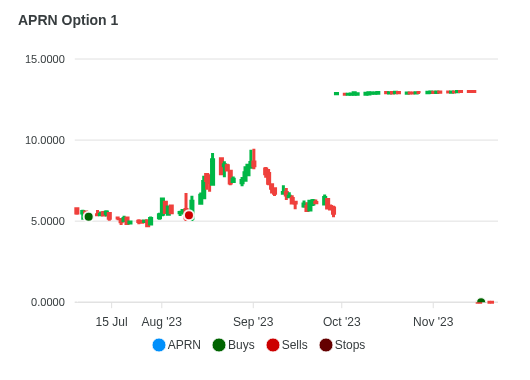Click the flat candle series near 13 in October
The height and width of the screenshot is (380, 530).
(x=405, y=92)
